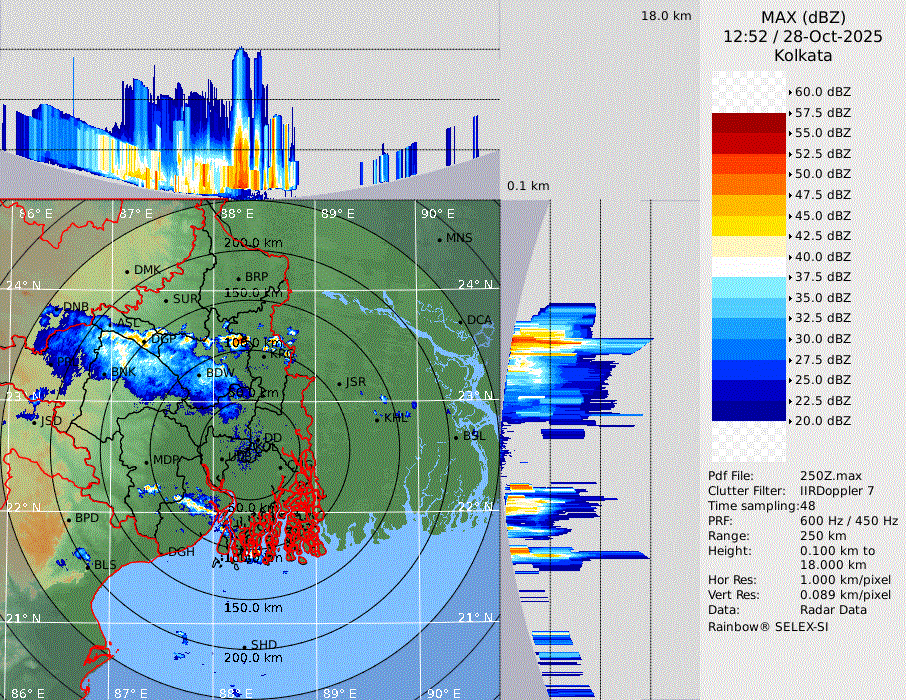Select the BPD station marker

(x=69, y=519)
